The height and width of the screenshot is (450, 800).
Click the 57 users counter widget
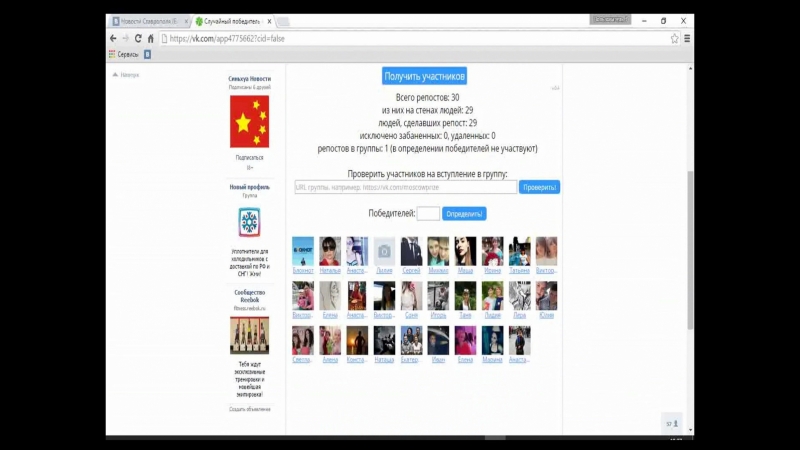point(672,423)
